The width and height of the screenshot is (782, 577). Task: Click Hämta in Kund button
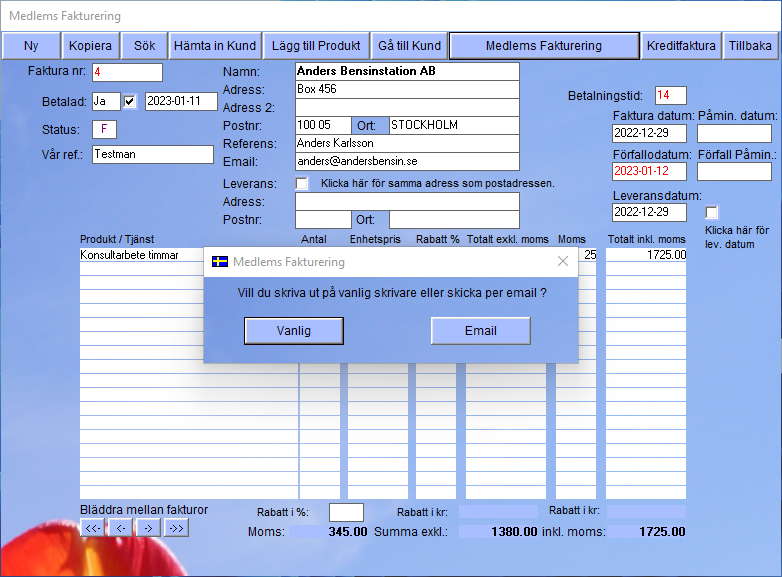[215, 46]
